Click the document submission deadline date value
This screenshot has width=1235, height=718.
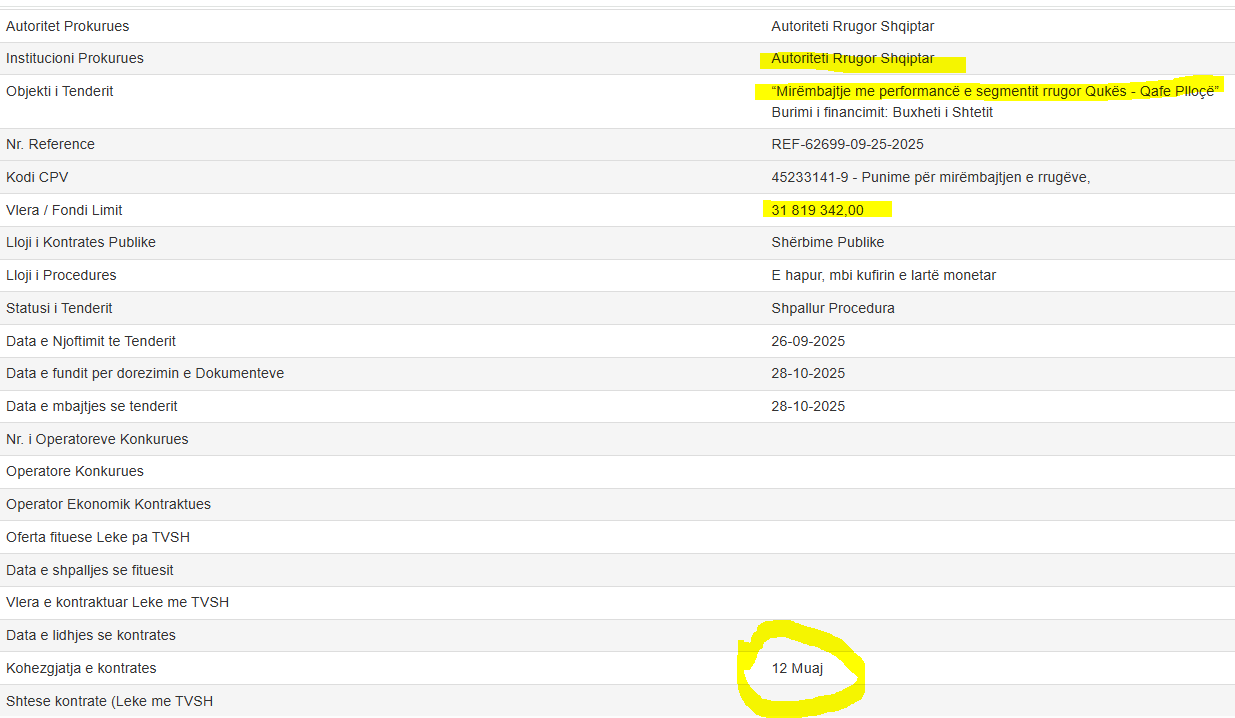tap(808, 373)
